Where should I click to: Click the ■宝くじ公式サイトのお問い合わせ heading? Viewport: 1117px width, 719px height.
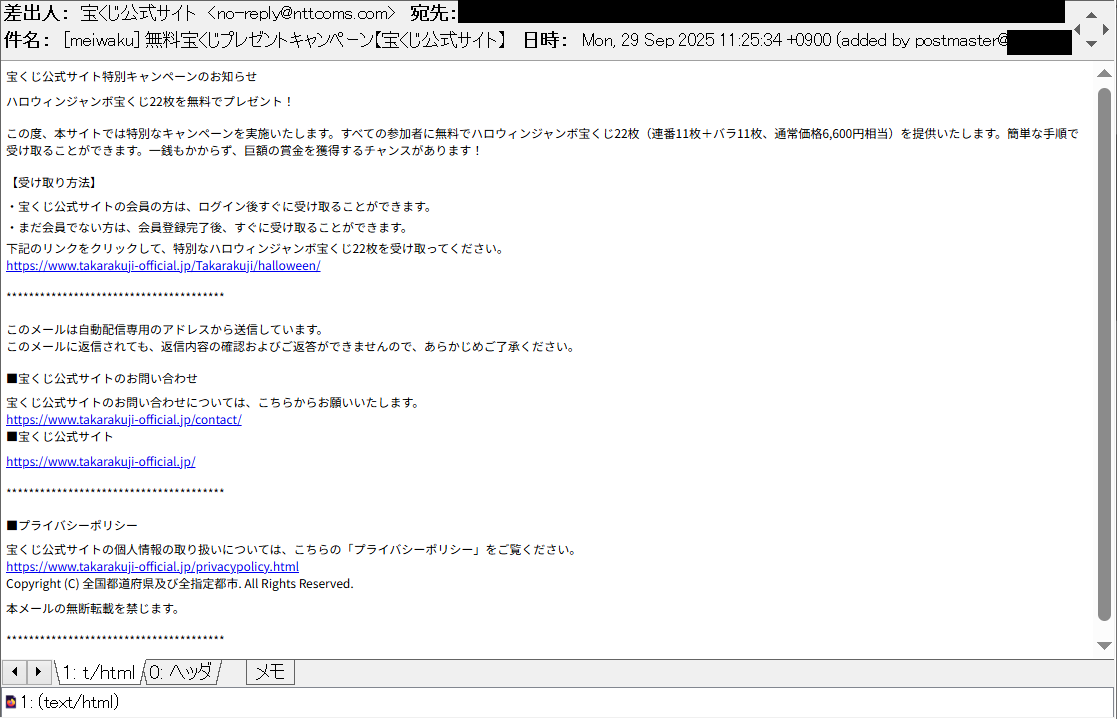pyautogui.click(x=102, y=378)
